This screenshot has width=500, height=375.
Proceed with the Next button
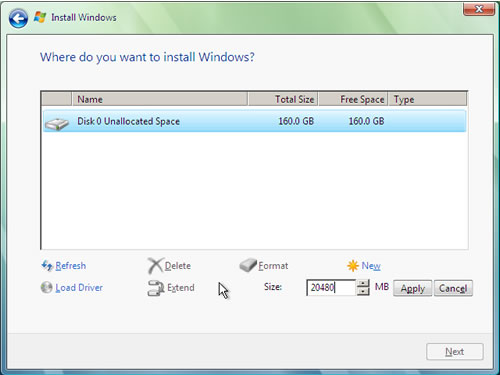455,352
